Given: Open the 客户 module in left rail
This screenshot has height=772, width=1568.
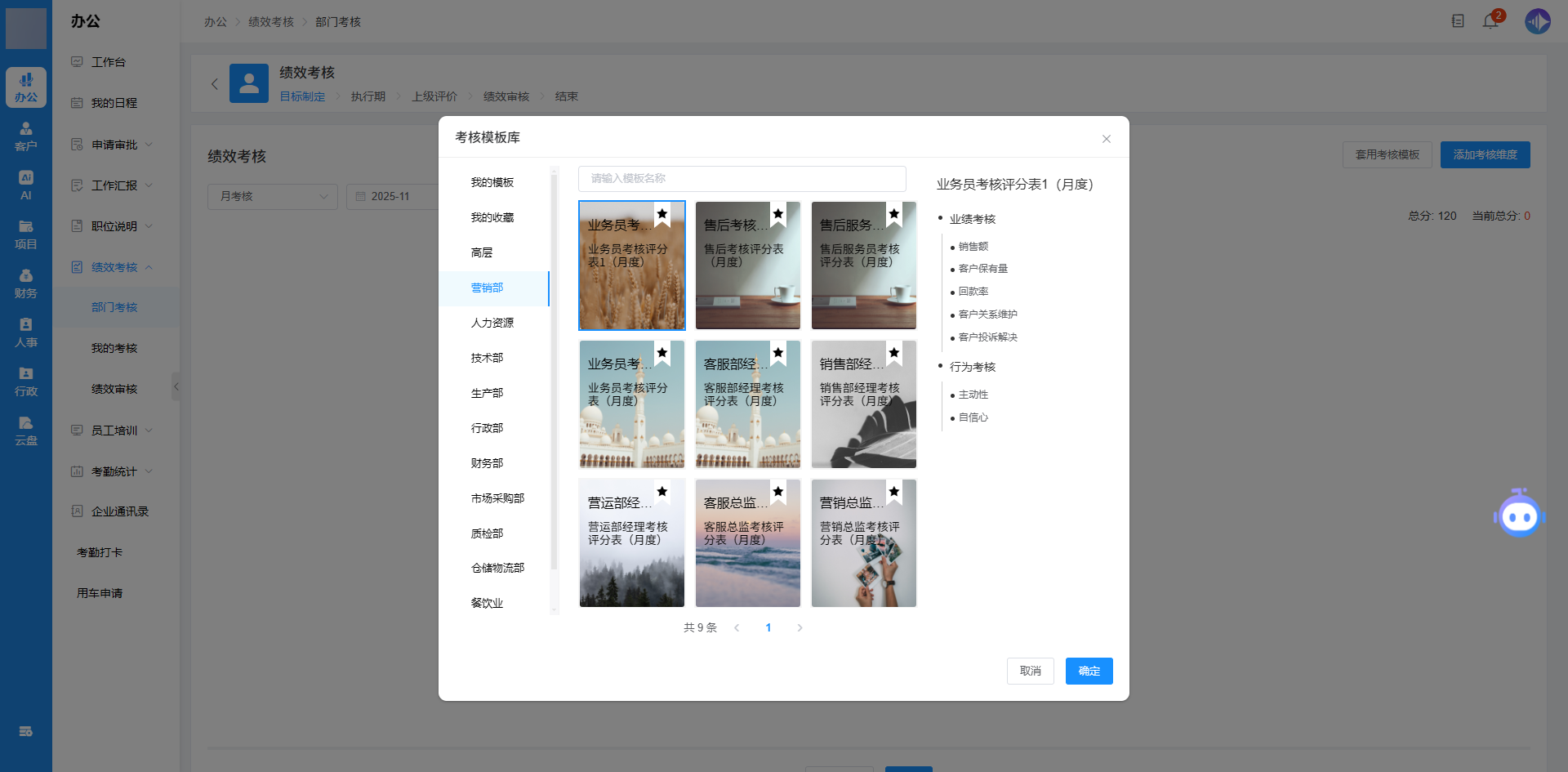Looking at the screenshot, I should (26, 136).
